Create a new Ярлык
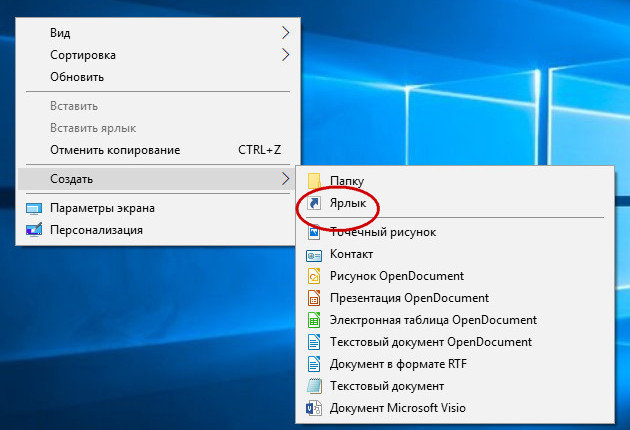 [x=455, y=203]
